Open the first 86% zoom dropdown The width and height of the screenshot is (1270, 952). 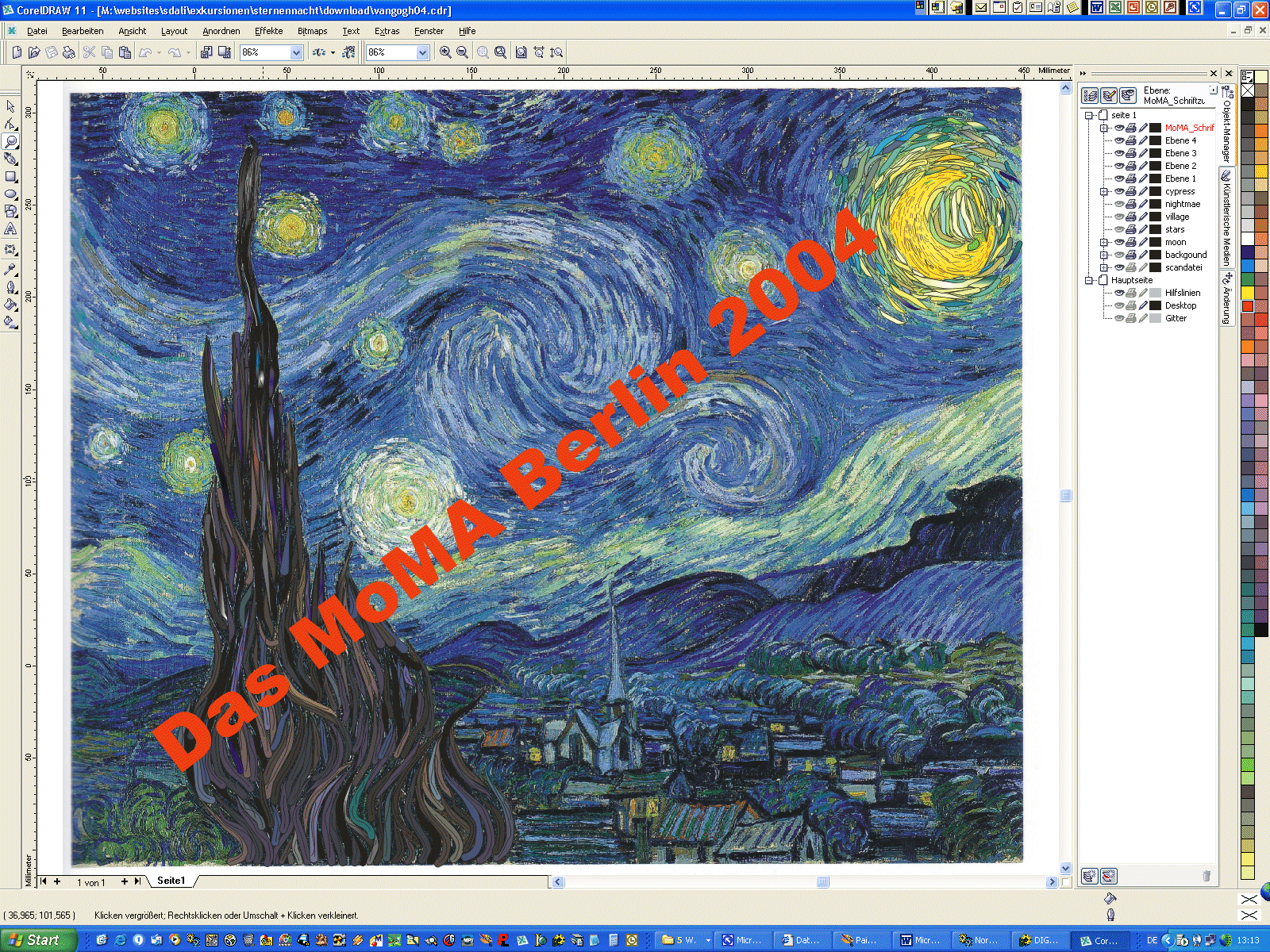click(x=297, y=52)
